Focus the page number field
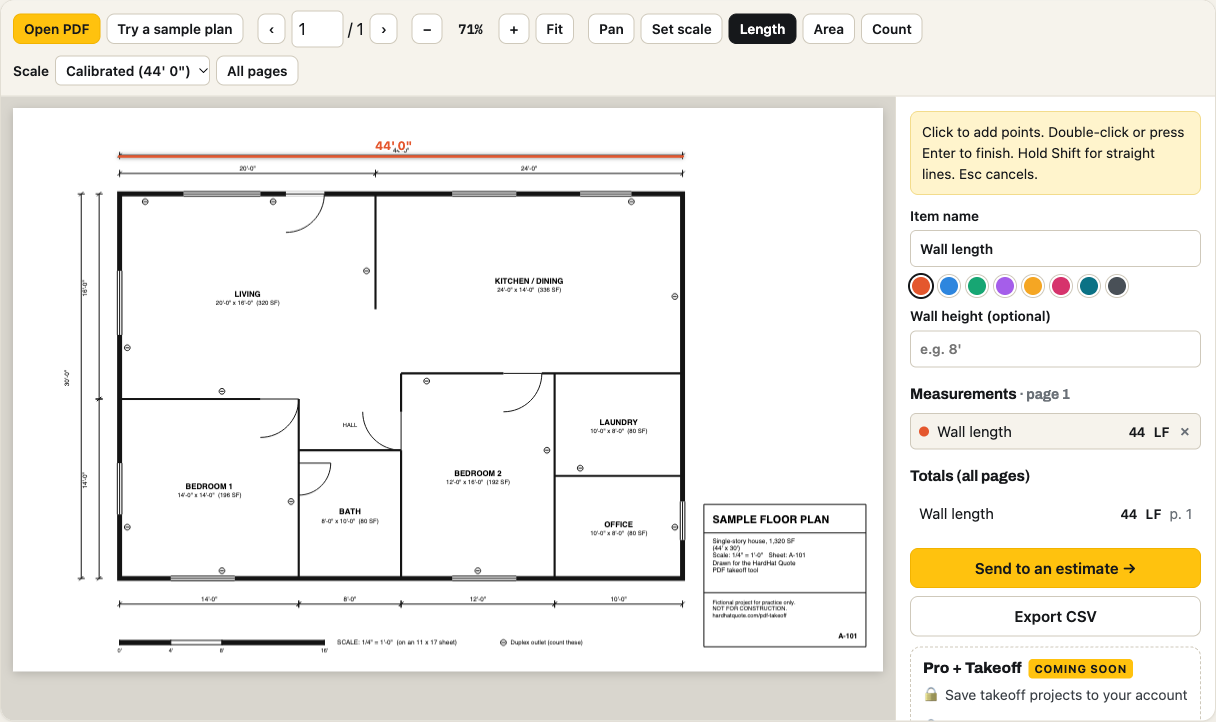The image size is (1216, 722). point(317,29)
